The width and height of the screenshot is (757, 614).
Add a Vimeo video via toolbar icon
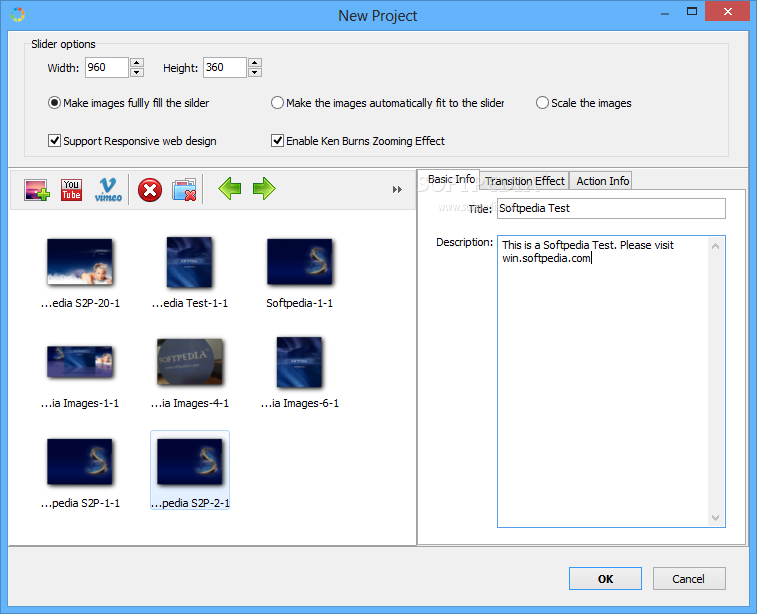pos(108,190)
